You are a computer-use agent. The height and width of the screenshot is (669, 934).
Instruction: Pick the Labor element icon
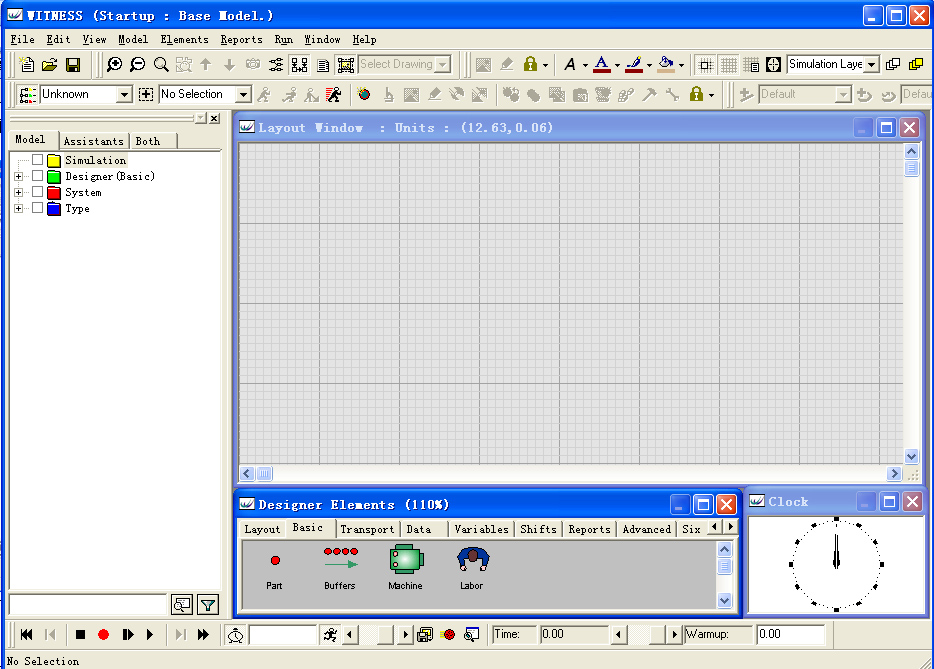click(x=471, y=559)
